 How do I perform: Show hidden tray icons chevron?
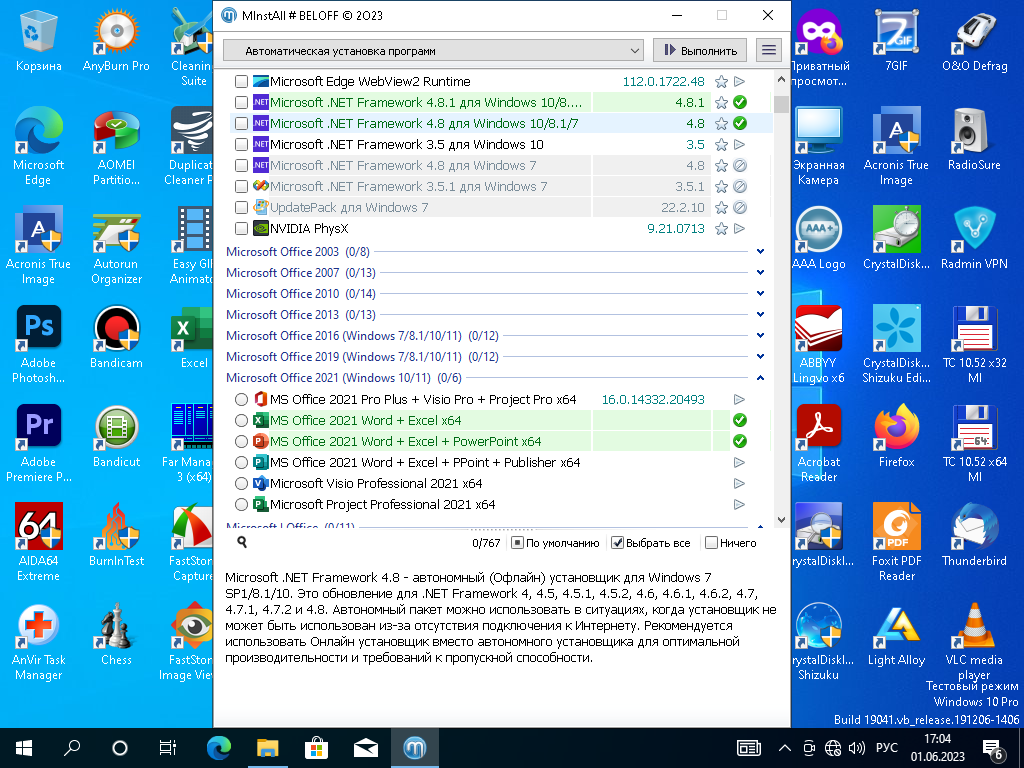(785, 748)
